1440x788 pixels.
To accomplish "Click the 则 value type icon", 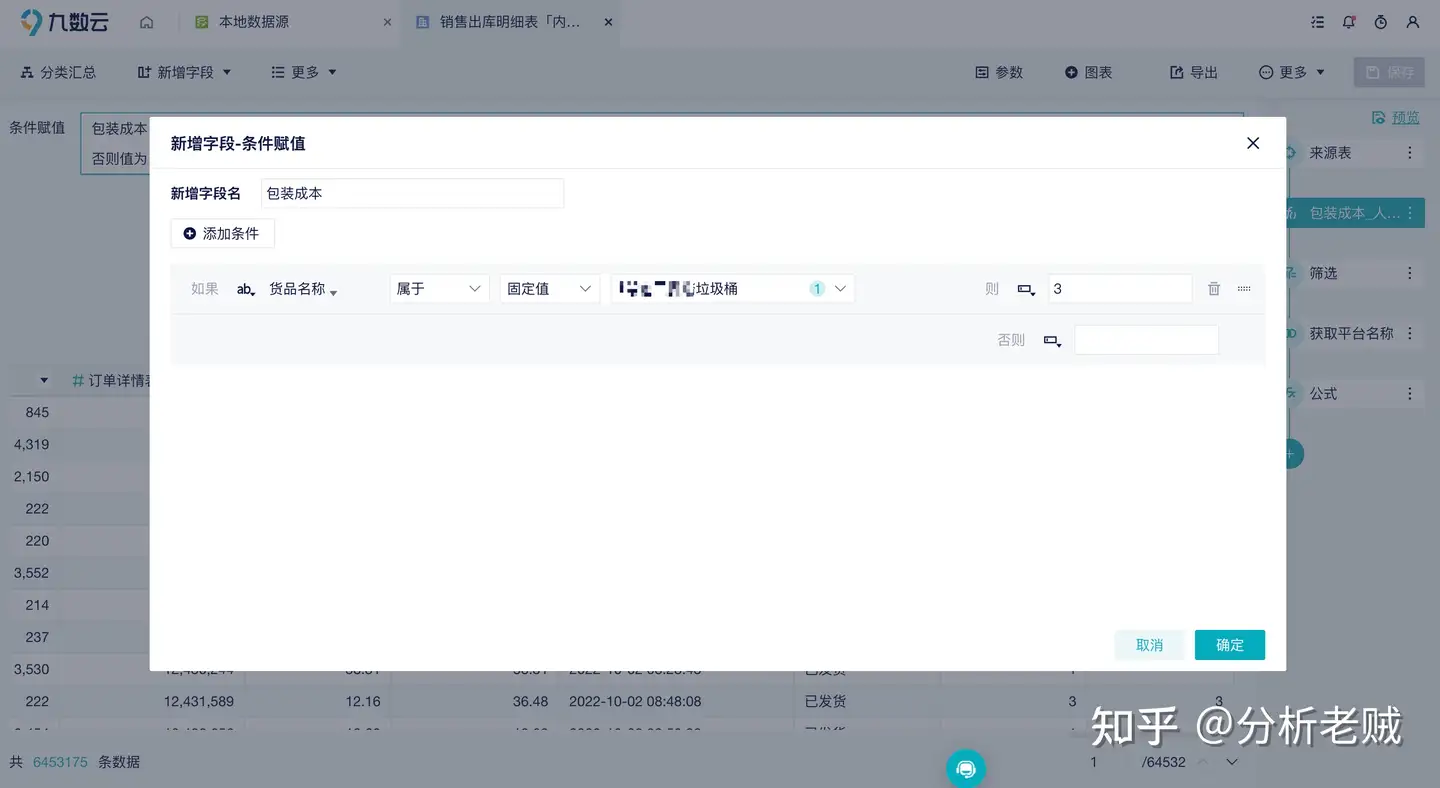I will pyautogui.click(x=1026, y=289).
